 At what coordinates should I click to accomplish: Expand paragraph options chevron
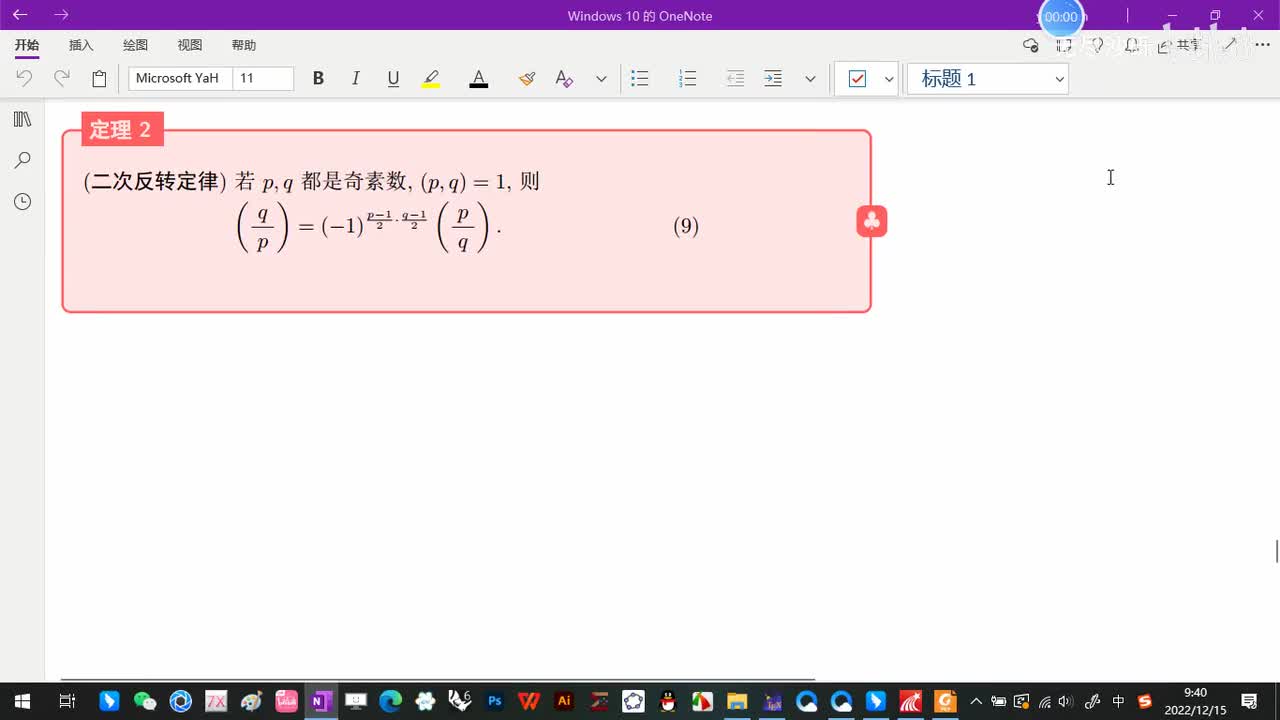810,79
